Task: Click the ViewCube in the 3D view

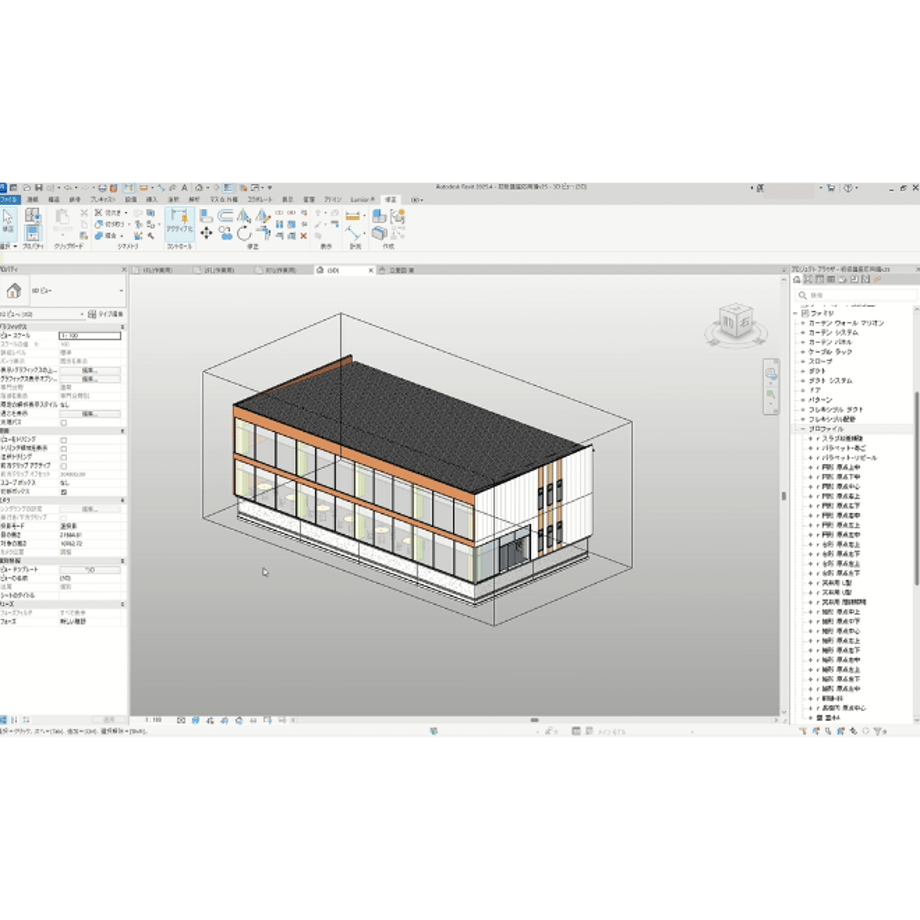Action: [x=736, y=322]
